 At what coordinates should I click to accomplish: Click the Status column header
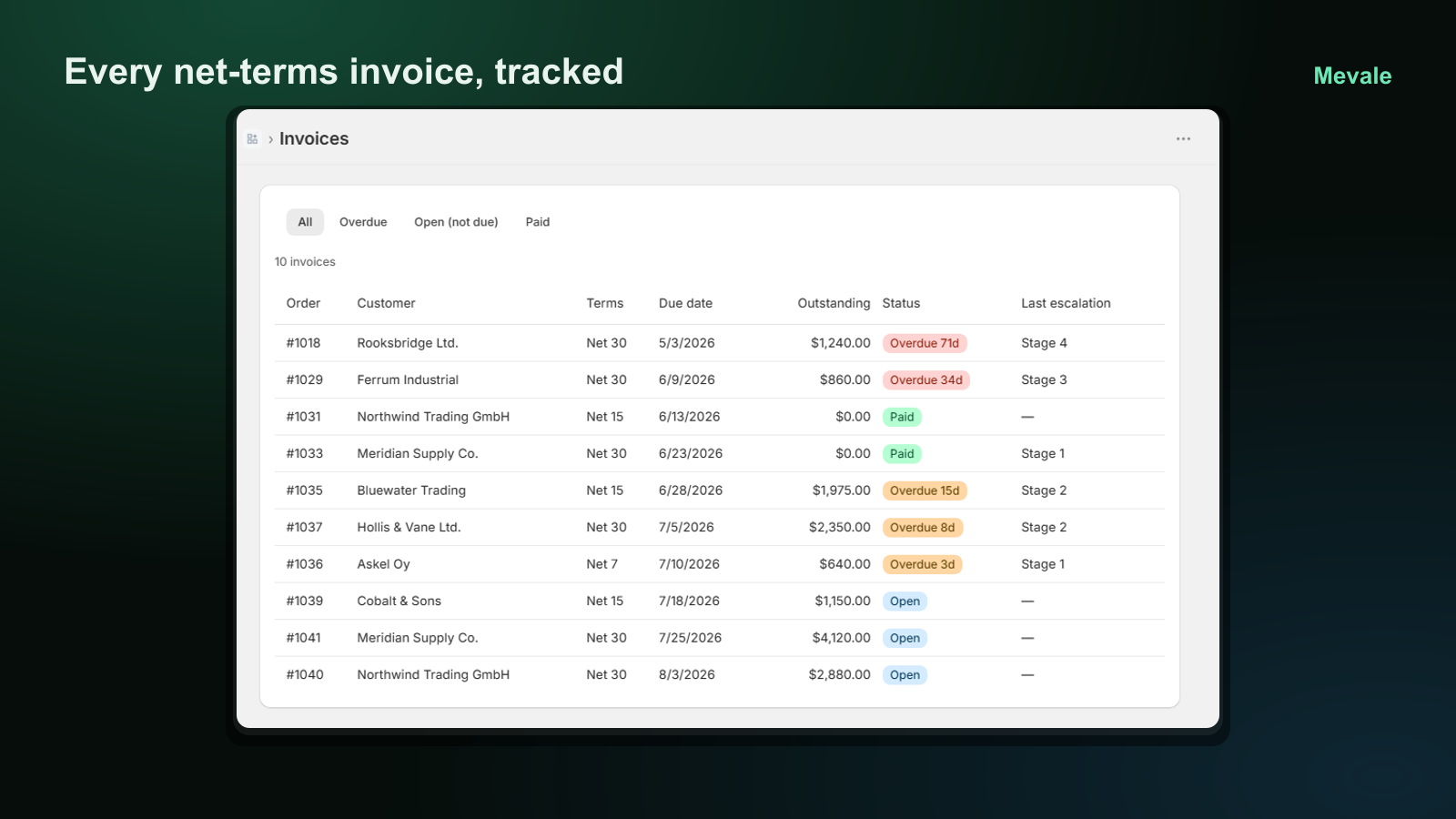tap(901, 303)
